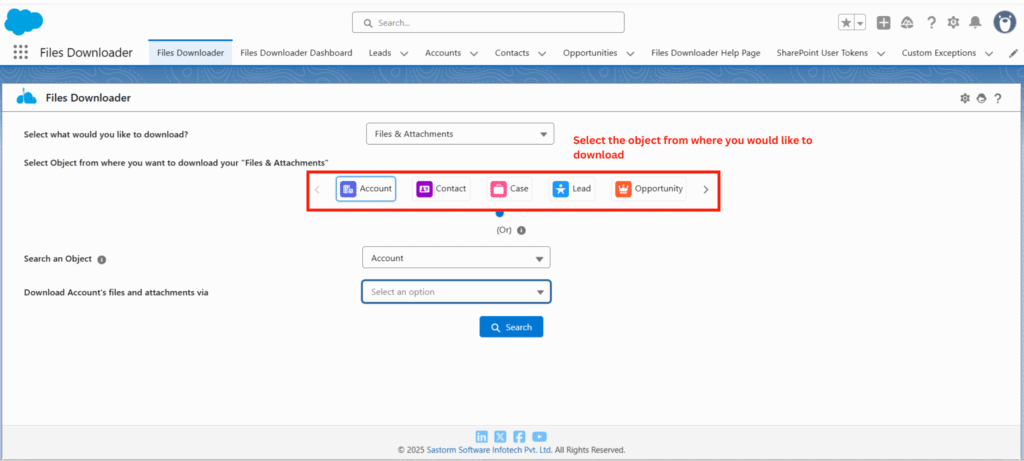Image resolution: width=1024 pixels, height=461 pixels.
Task: Open the SharePoint User Tokens tab
Action: [822, 53]
